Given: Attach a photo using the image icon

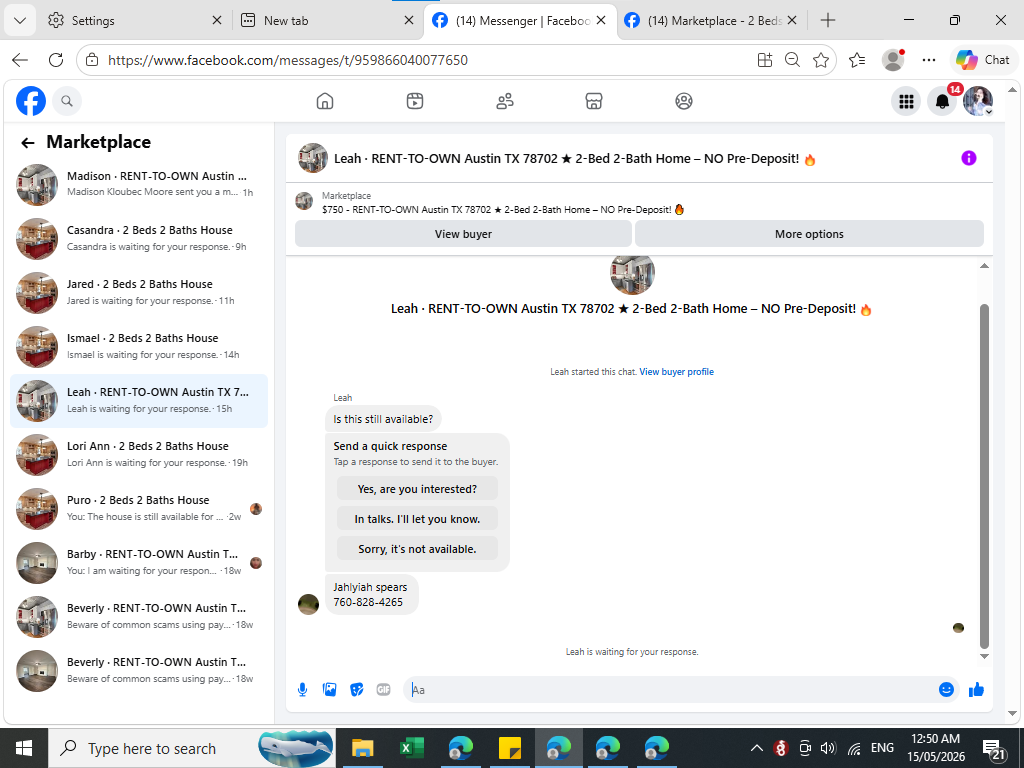Looking at the screenshot, I should [x=330, y=690].
